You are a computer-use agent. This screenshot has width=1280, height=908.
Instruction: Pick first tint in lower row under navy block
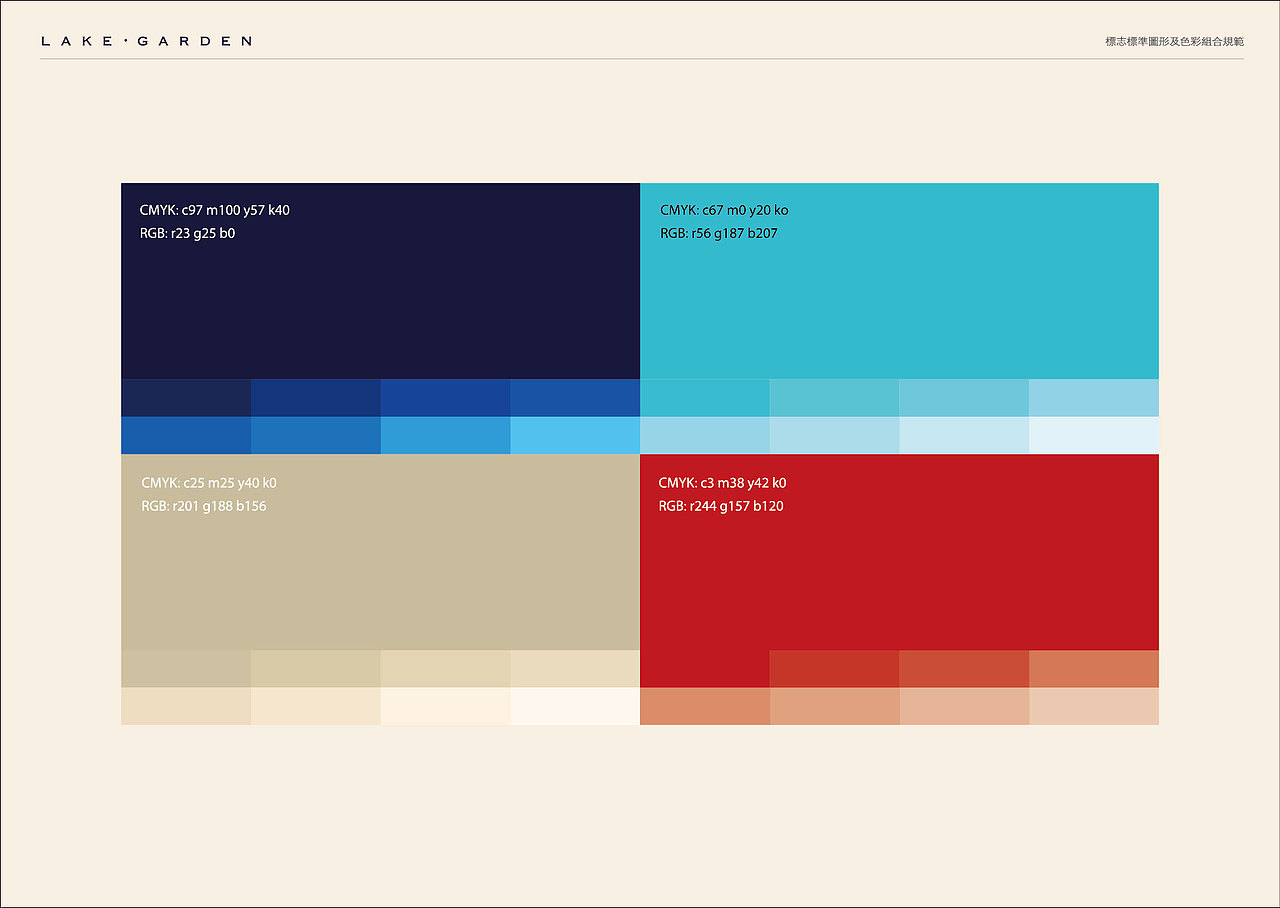(186, 435)
